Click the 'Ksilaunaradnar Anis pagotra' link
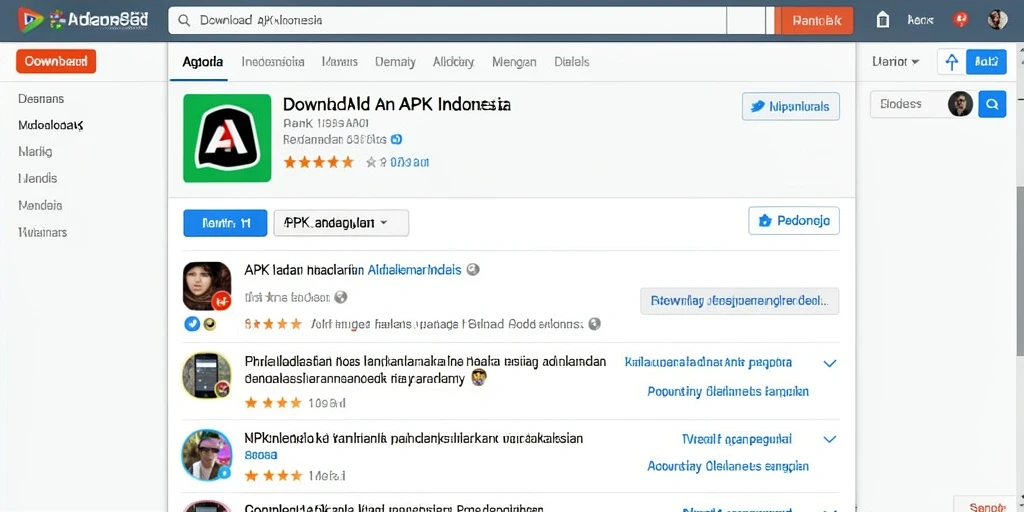 (708, 362)
